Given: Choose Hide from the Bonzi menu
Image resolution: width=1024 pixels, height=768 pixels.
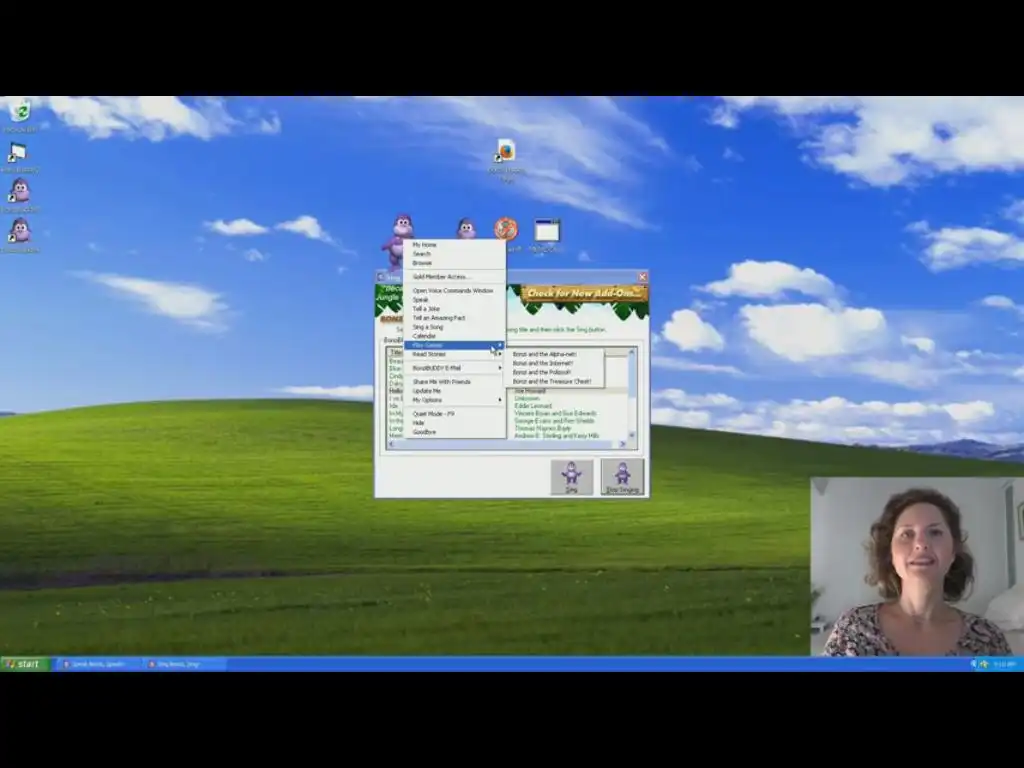Looking at the screenshot, I should click(455, 423).
